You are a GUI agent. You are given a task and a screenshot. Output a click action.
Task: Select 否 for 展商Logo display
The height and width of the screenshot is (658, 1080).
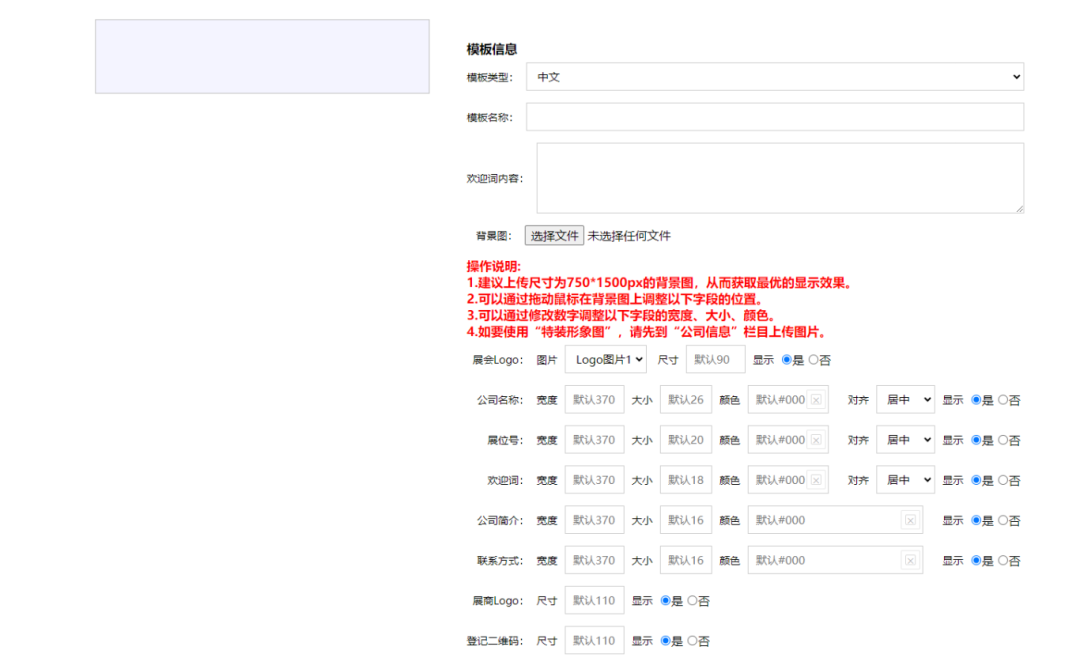[x=693, y=601]
